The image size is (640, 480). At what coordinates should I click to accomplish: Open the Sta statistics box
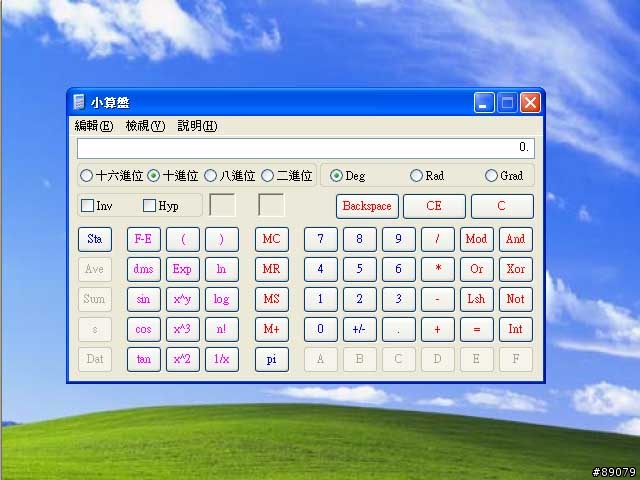click(95, 239)
